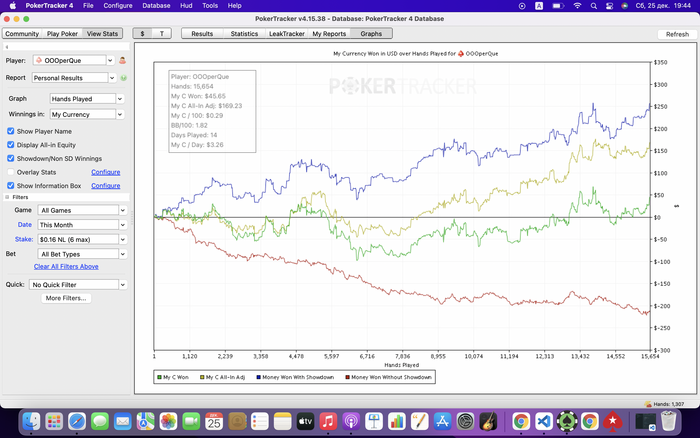Open Visual Studio Code from the dock
The image size is (700, 438).
(x=544, y=421)
